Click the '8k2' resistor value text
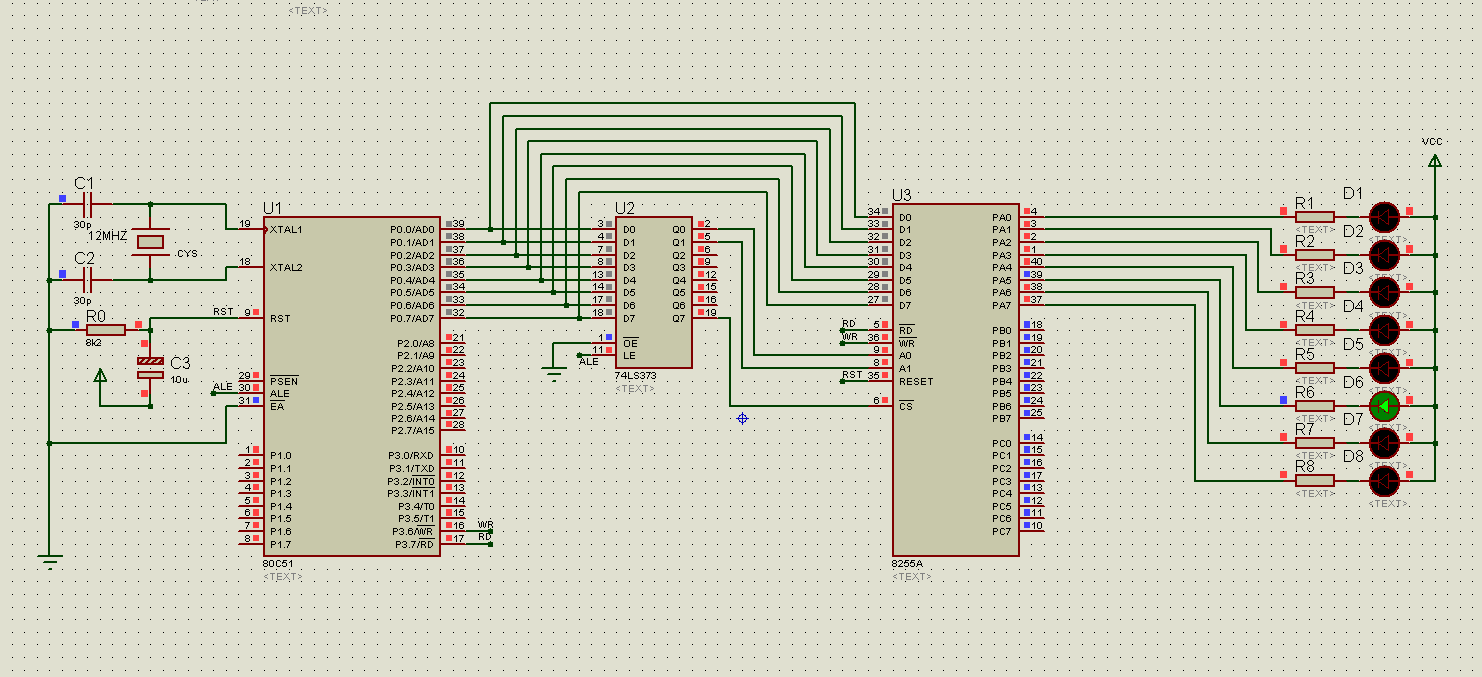The width and height of the screenshot is (1482, 677). tap(93, 342)
